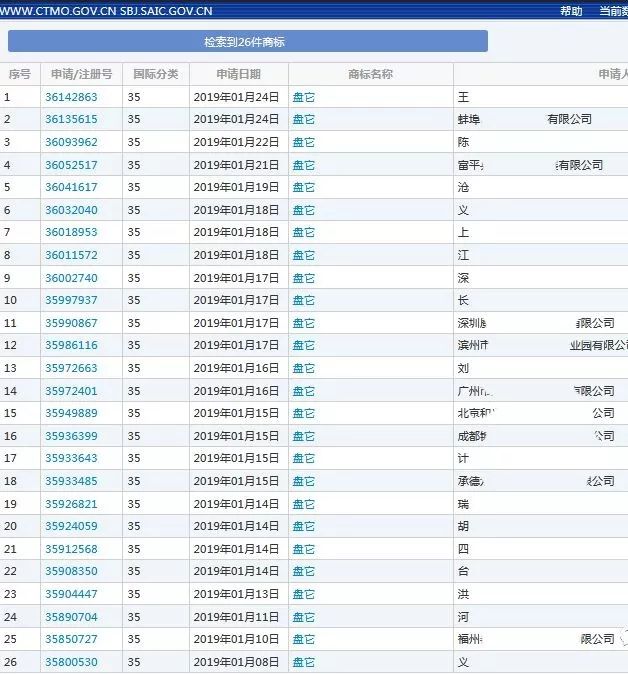Select date 2019年01月08日 in row 26
628x674 pixels.
pos(236,662)
